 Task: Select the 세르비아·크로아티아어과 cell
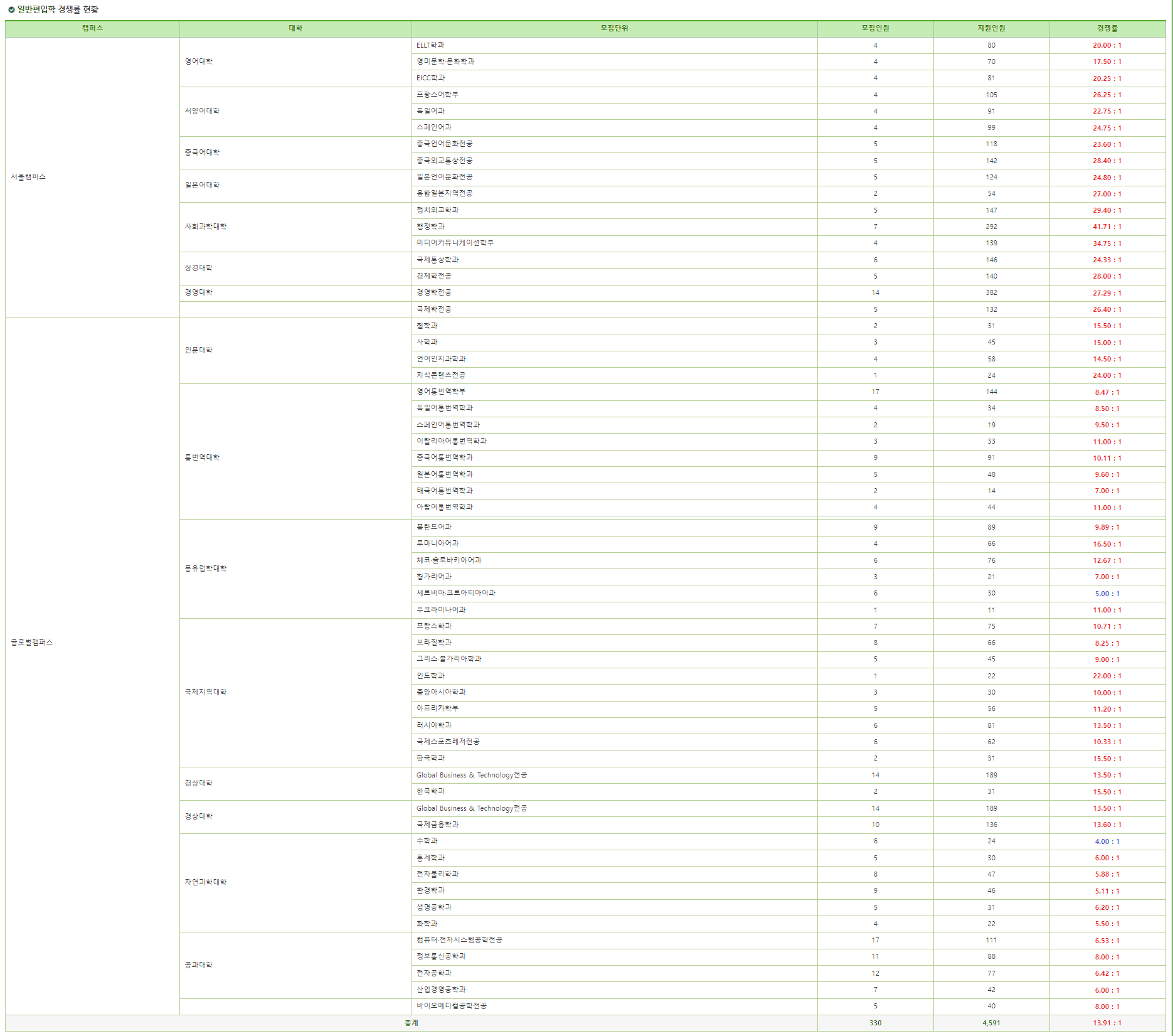pos(614,593)
